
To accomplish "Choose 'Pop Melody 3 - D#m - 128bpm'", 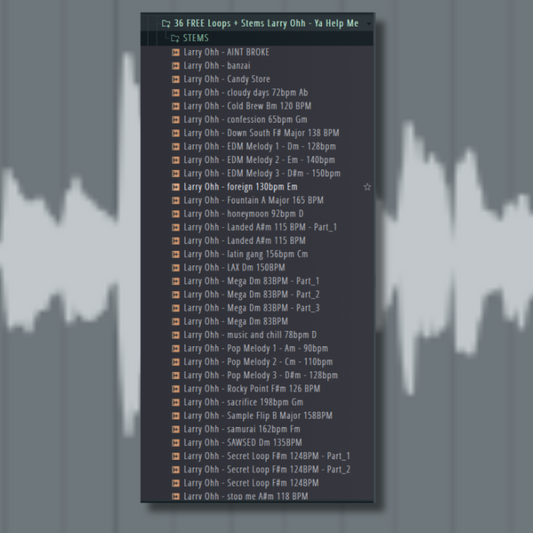I will coord(261,376).
